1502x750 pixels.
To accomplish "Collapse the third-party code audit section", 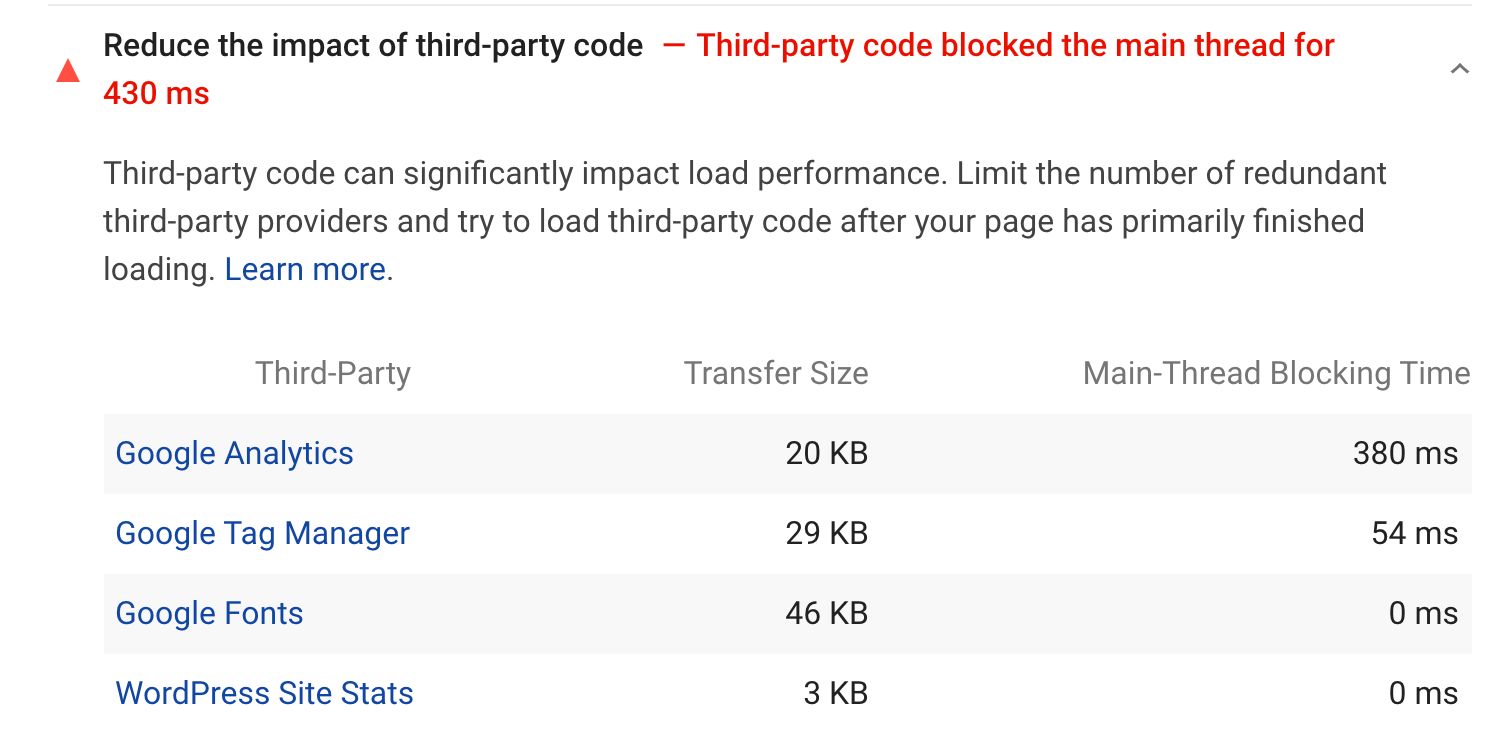I will pos(1458,69).
